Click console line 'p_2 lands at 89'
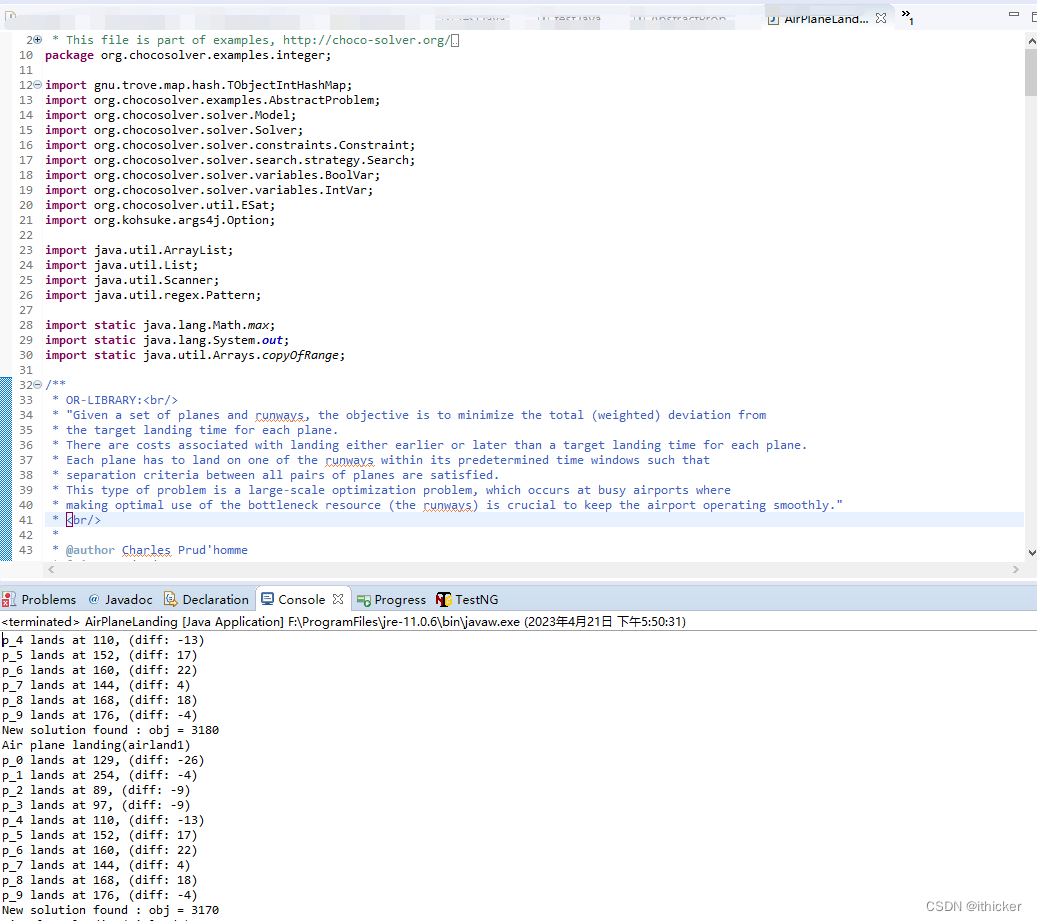 point(96,790)
